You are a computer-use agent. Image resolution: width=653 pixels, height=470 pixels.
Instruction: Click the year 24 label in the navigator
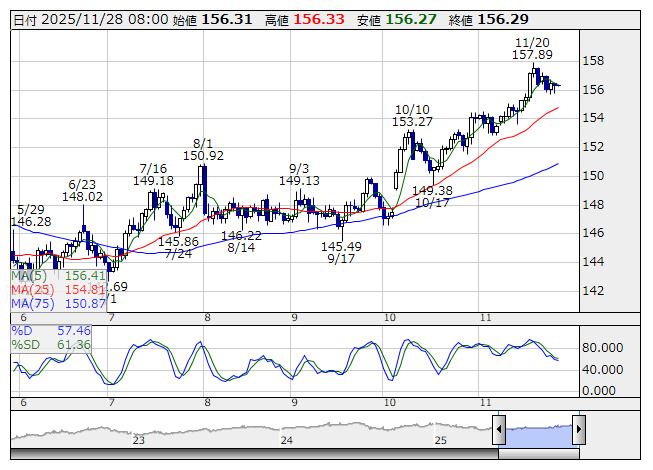coord(287,440)
